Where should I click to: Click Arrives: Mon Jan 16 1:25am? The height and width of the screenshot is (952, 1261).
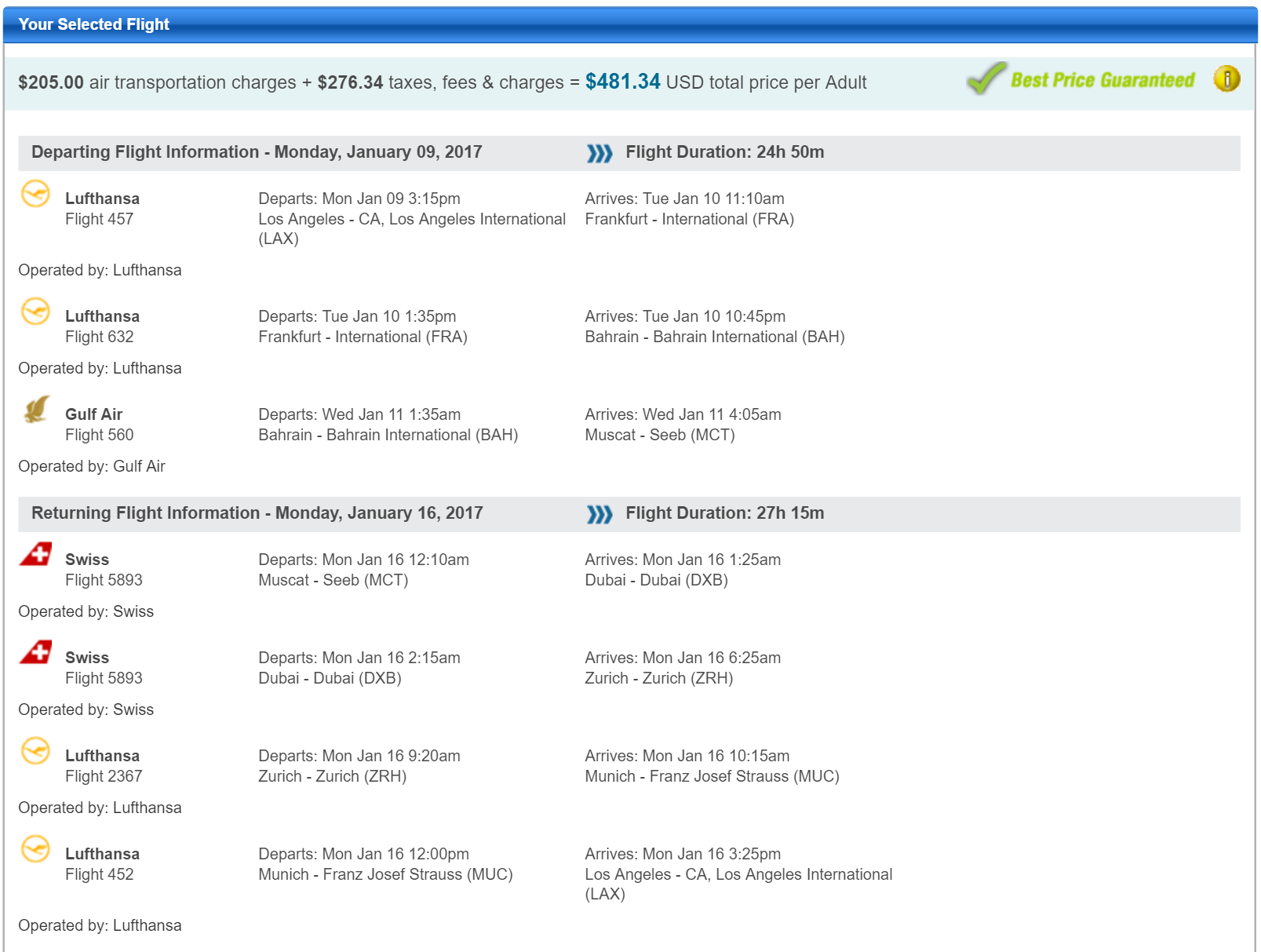(683, 560)
